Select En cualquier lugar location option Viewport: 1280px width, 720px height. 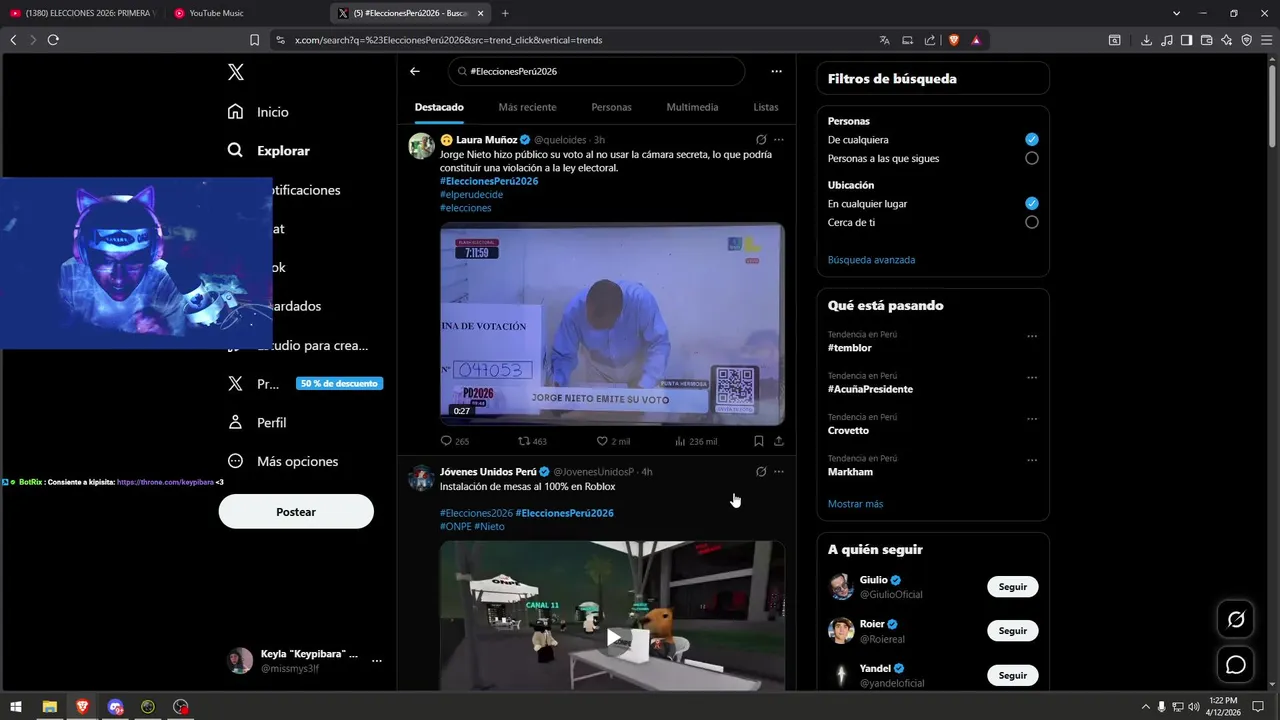[1032, 203]
